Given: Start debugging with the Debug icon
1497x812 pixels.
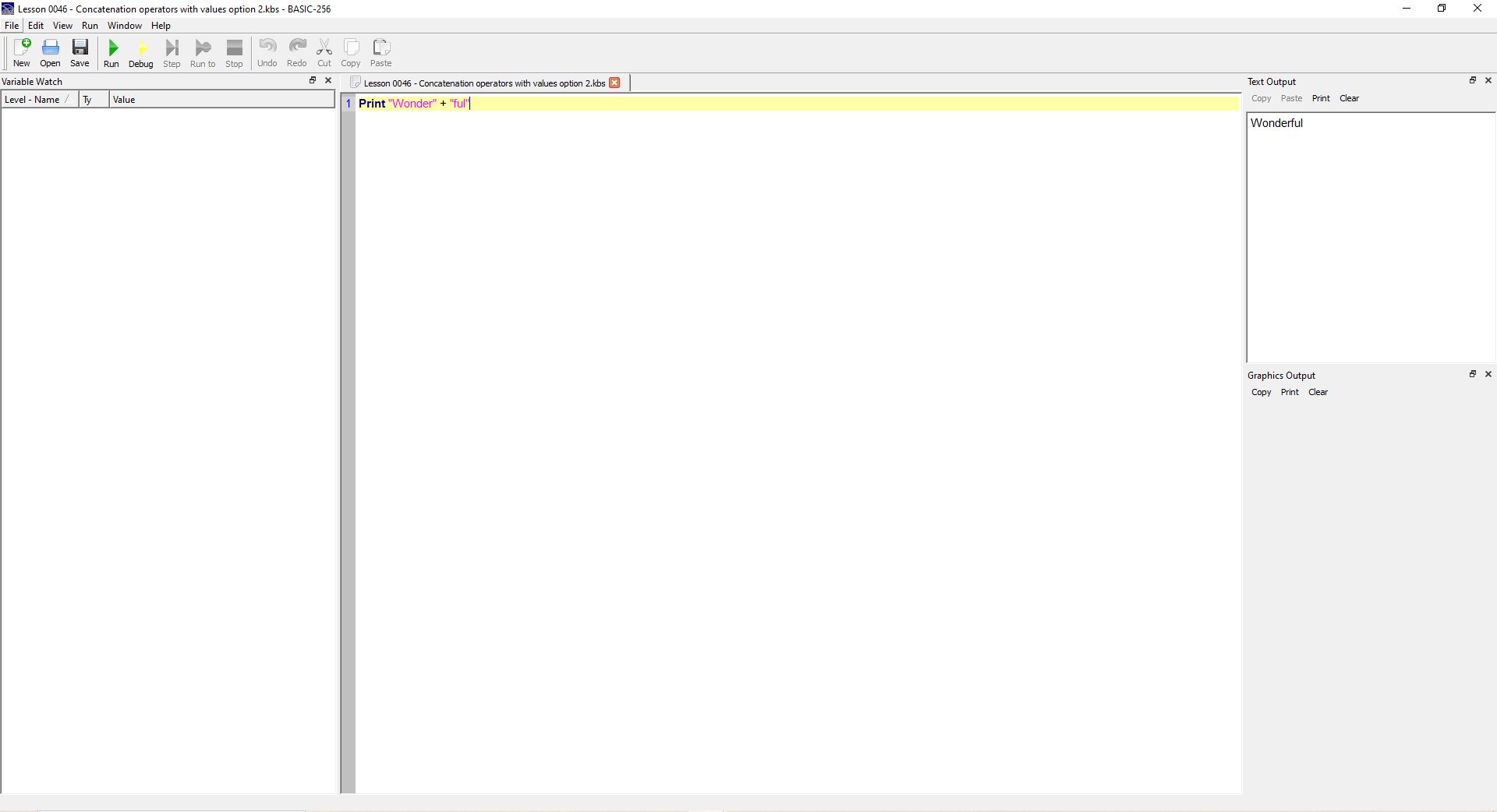Looking at the screenshot, I should click(x=141, y=53).
